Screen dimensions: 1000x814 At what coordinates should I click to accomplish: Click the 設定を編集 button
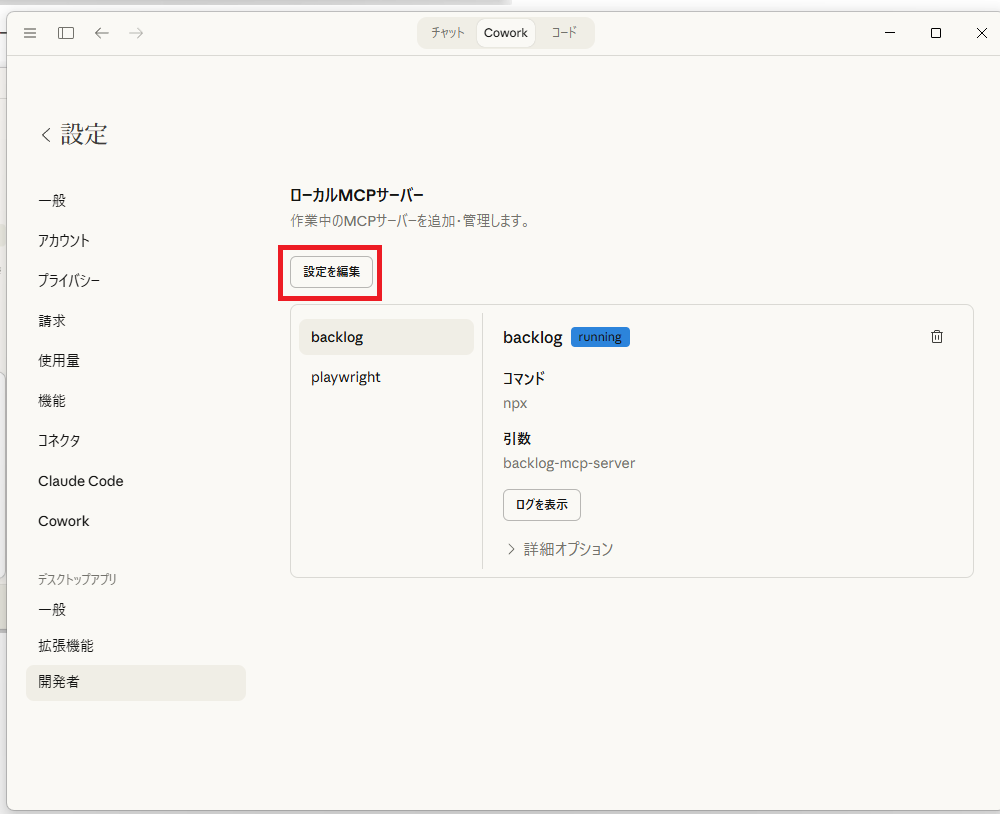point(330,271)
